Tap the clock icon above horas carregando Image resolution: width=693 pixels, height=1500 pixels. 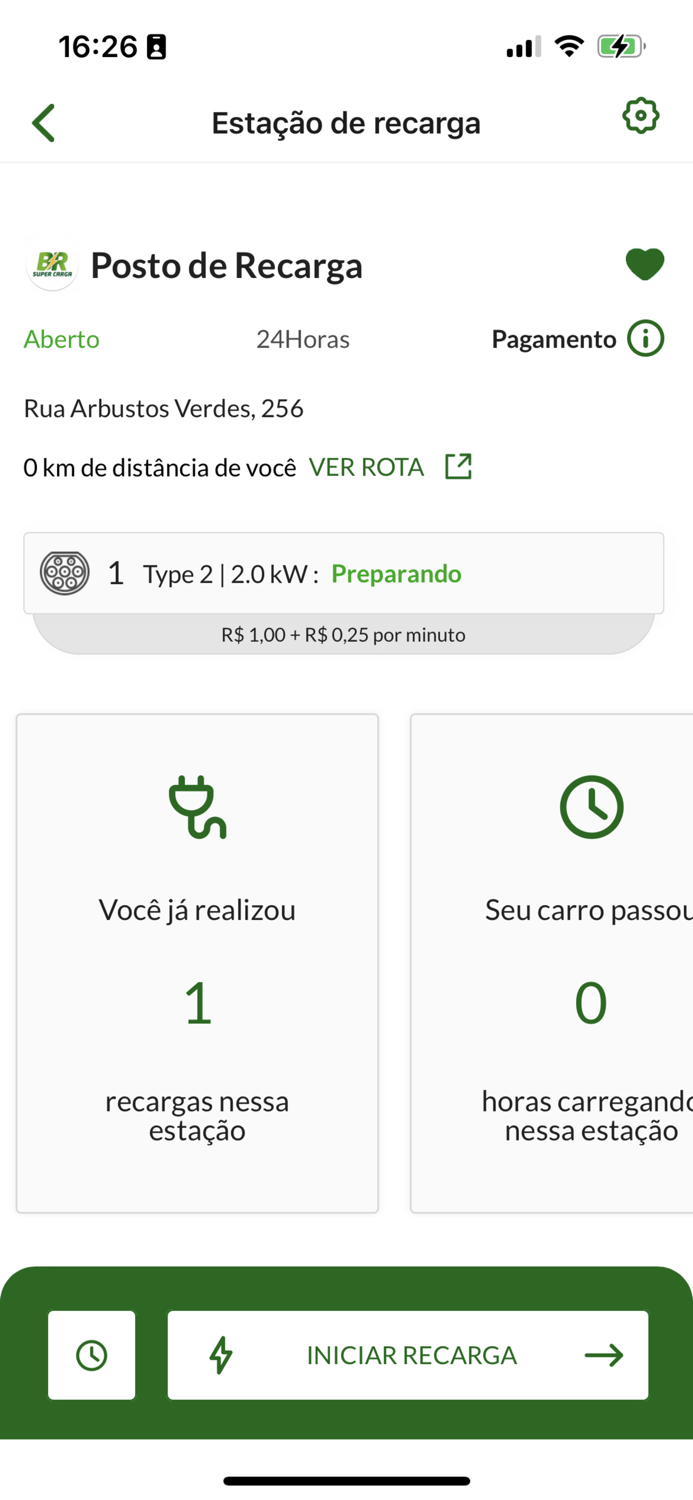tap(590, 807)
